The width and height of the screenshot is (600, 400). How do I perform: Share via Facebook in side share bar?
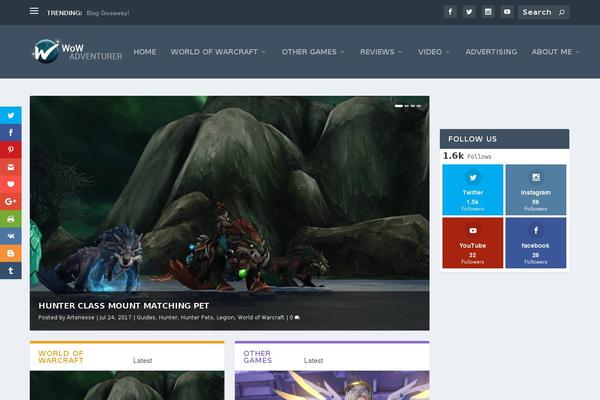pyautogui.click(x=11, y=132)
